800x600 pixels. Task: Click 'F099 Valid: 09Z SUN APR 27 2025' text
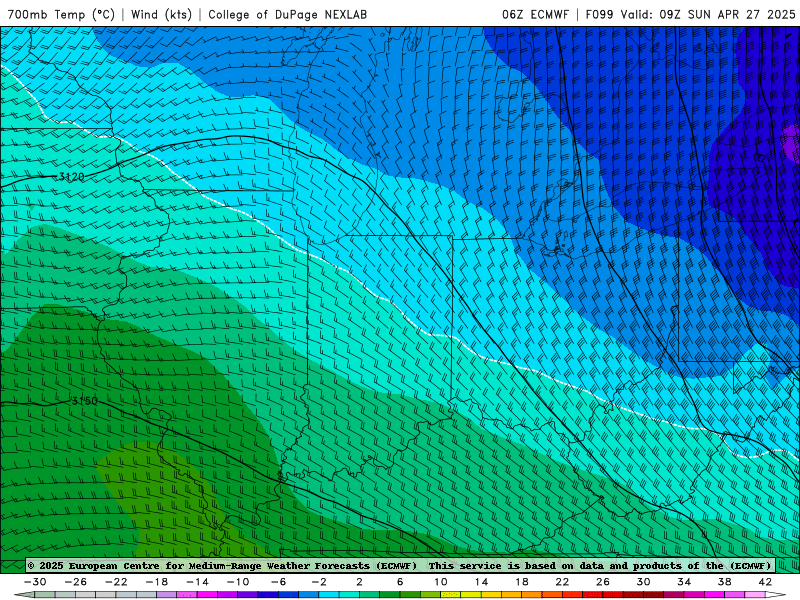(690, 14)
